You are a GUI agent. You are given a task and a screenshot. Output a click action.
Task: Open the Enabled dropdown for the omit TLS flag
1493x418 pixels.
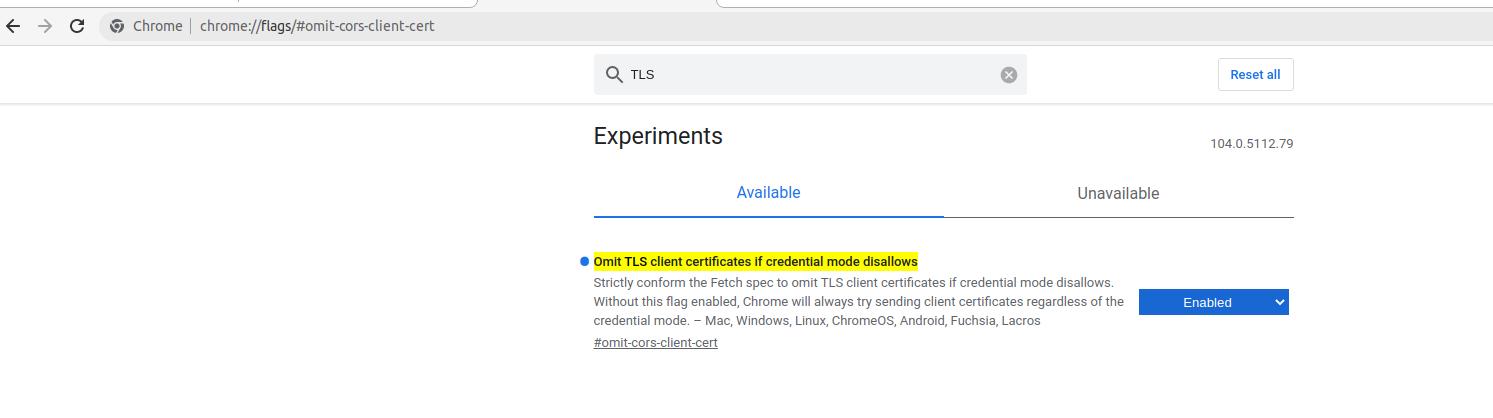tap(1213, 302)
